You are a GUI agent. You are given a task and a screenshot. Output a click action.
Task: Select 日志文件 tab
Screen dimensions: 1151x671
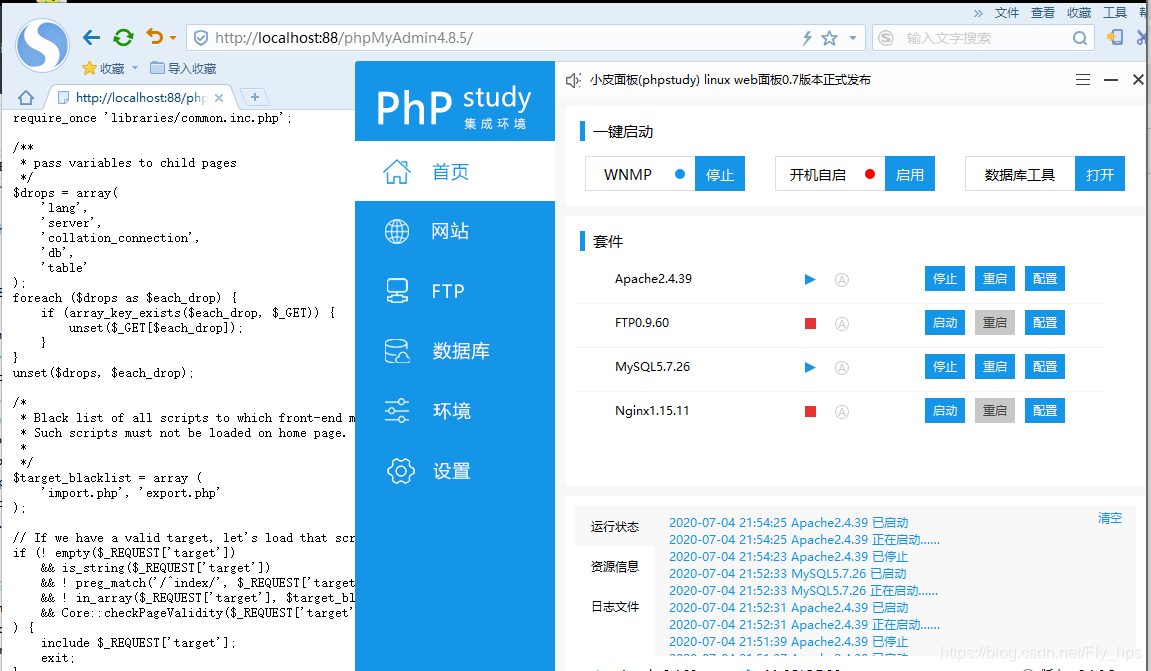[615, 606]
